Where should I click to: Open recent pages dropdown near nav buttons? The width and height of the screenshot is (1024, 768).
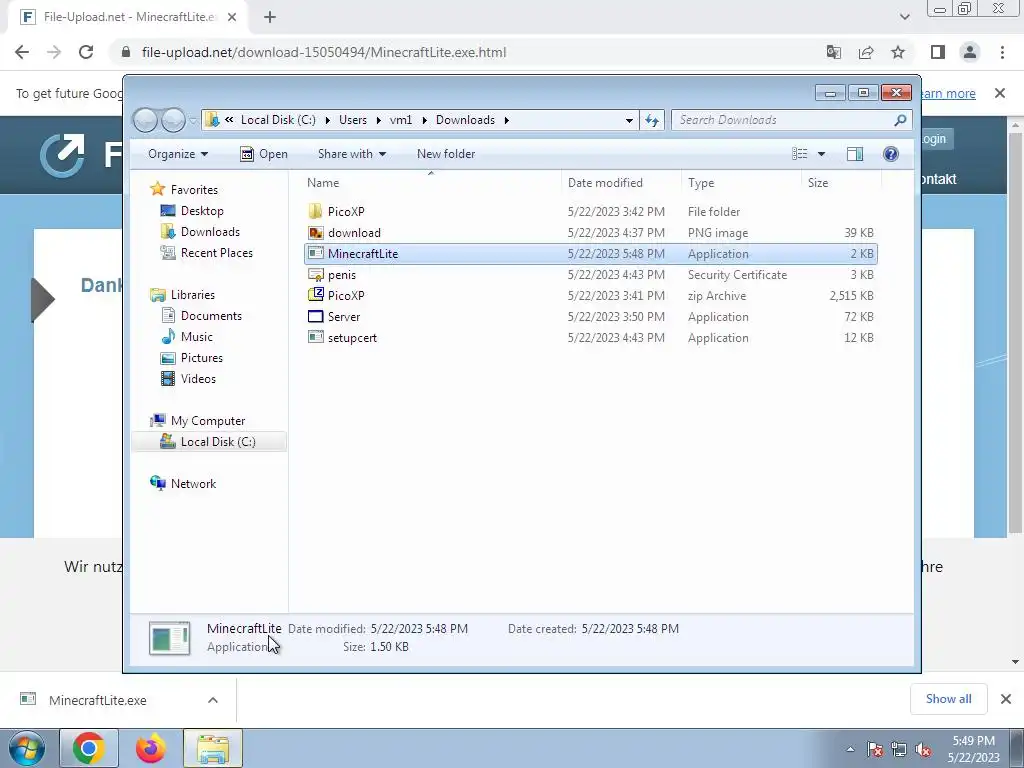[x=193, y=120]
